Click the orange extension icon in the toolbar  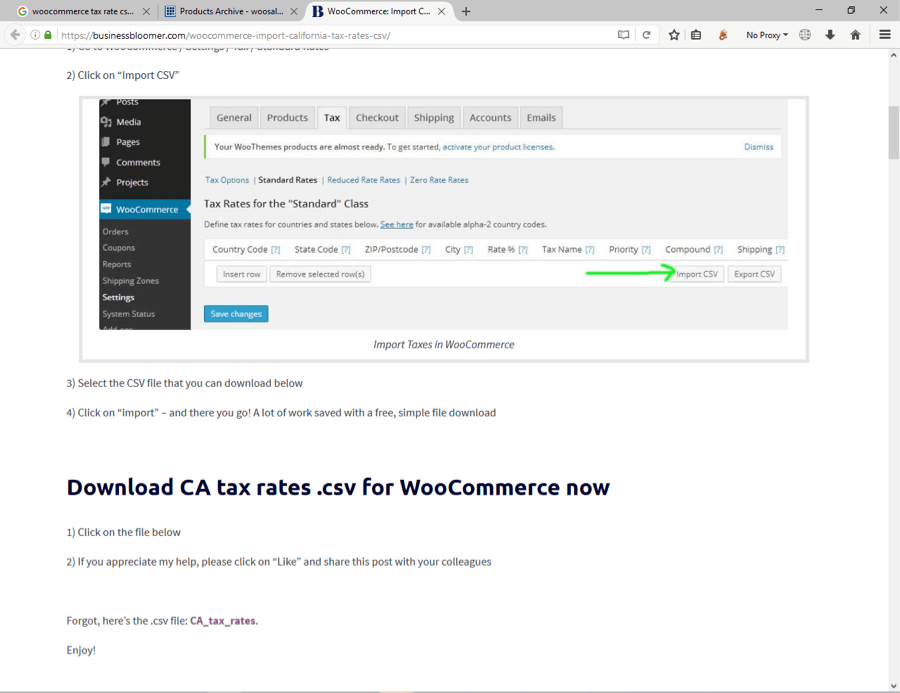[x=723, y=35]
